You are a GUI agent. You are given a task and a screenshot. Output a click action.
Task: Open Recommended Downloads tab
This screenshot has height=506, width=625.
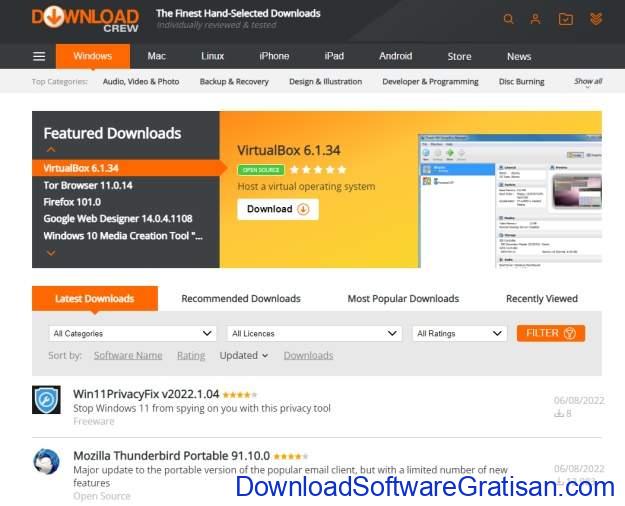point(241,299)
